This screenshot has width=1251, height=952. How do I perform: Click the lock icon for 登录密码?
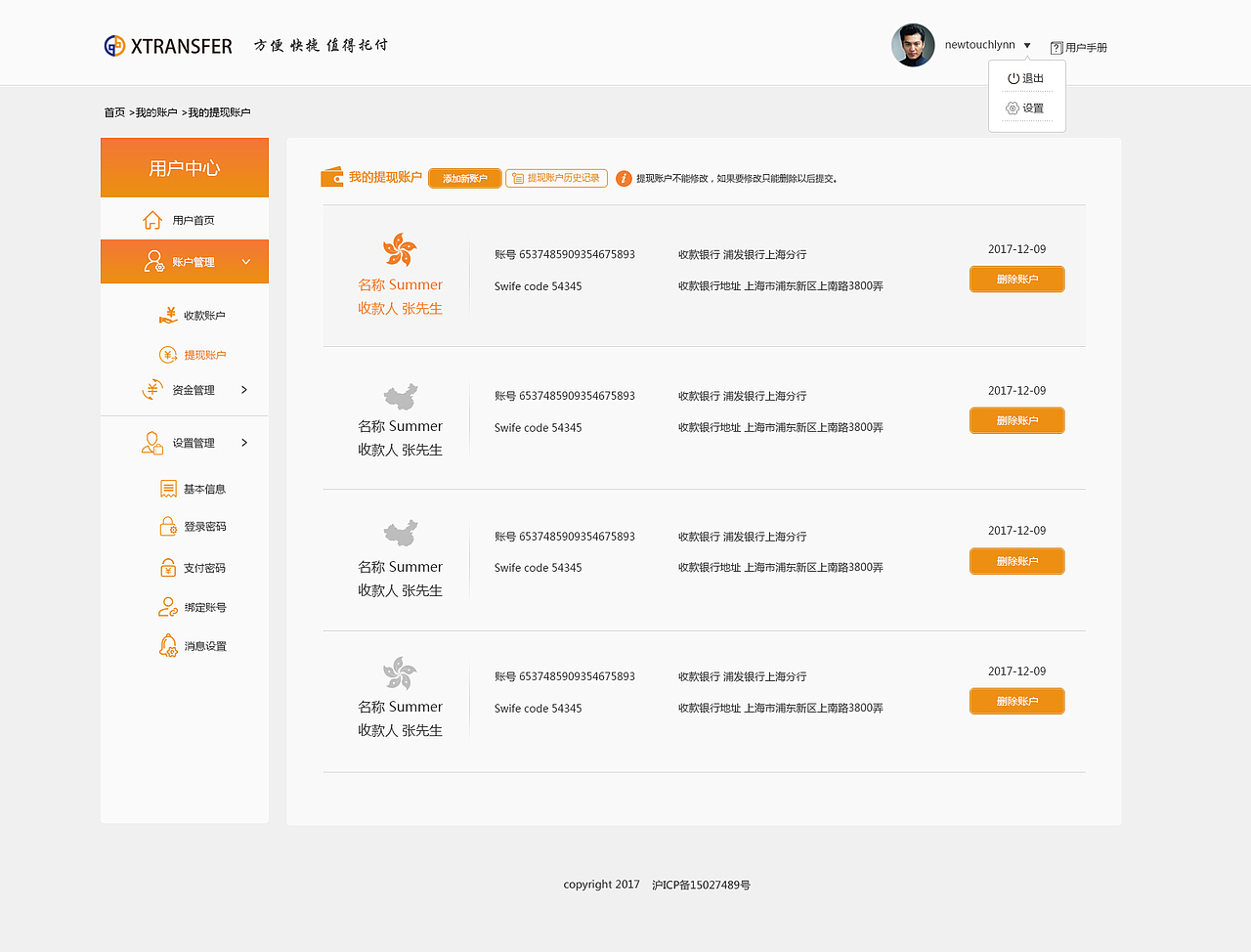168,527
